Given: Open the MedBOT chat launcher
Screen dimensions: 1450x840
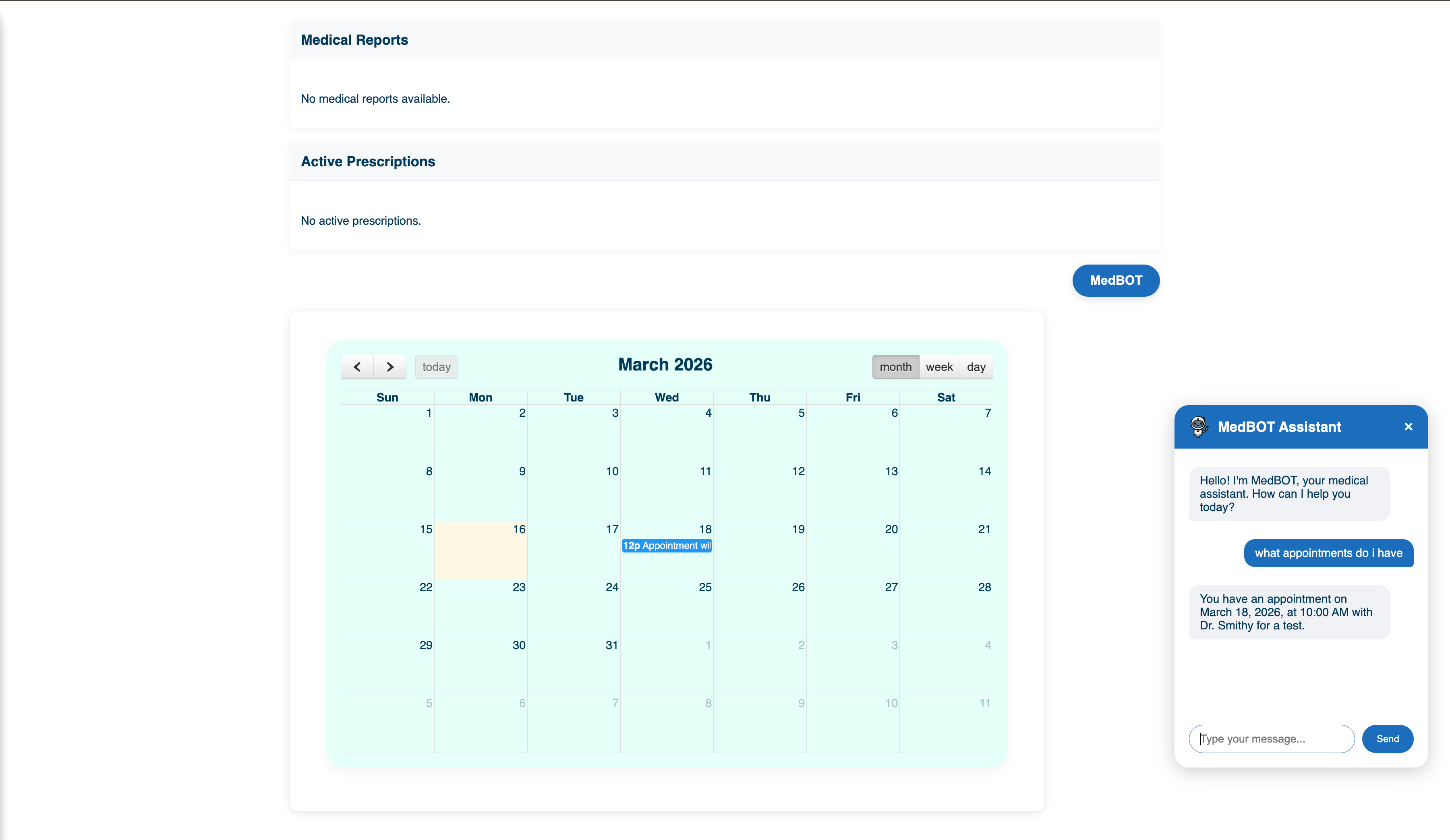Looking at the screenshot, I should [1116, 280].
